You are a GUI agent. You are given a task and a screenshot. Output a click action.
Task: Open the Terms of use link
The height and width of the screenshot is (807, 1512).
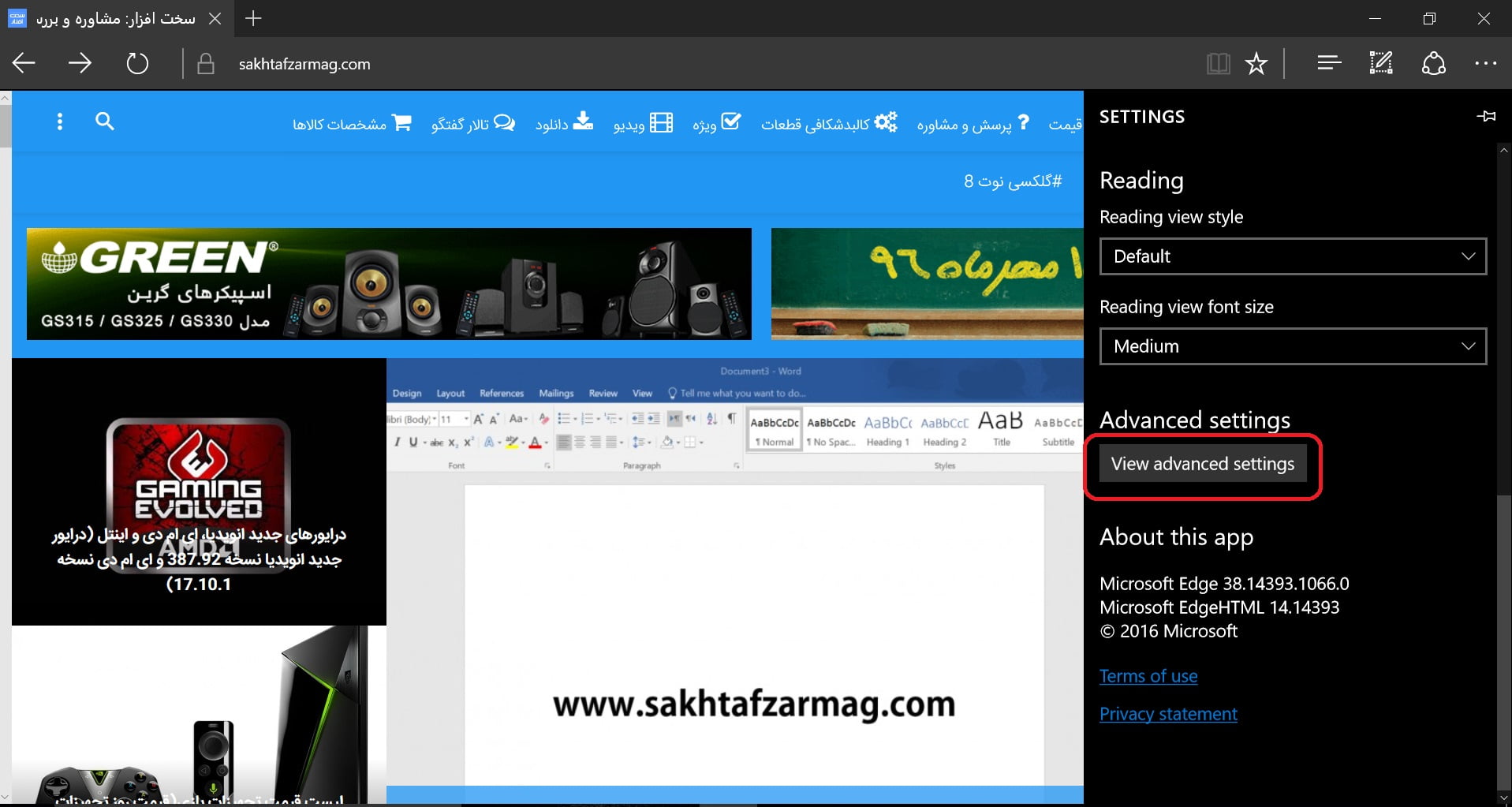(1148, 676)
